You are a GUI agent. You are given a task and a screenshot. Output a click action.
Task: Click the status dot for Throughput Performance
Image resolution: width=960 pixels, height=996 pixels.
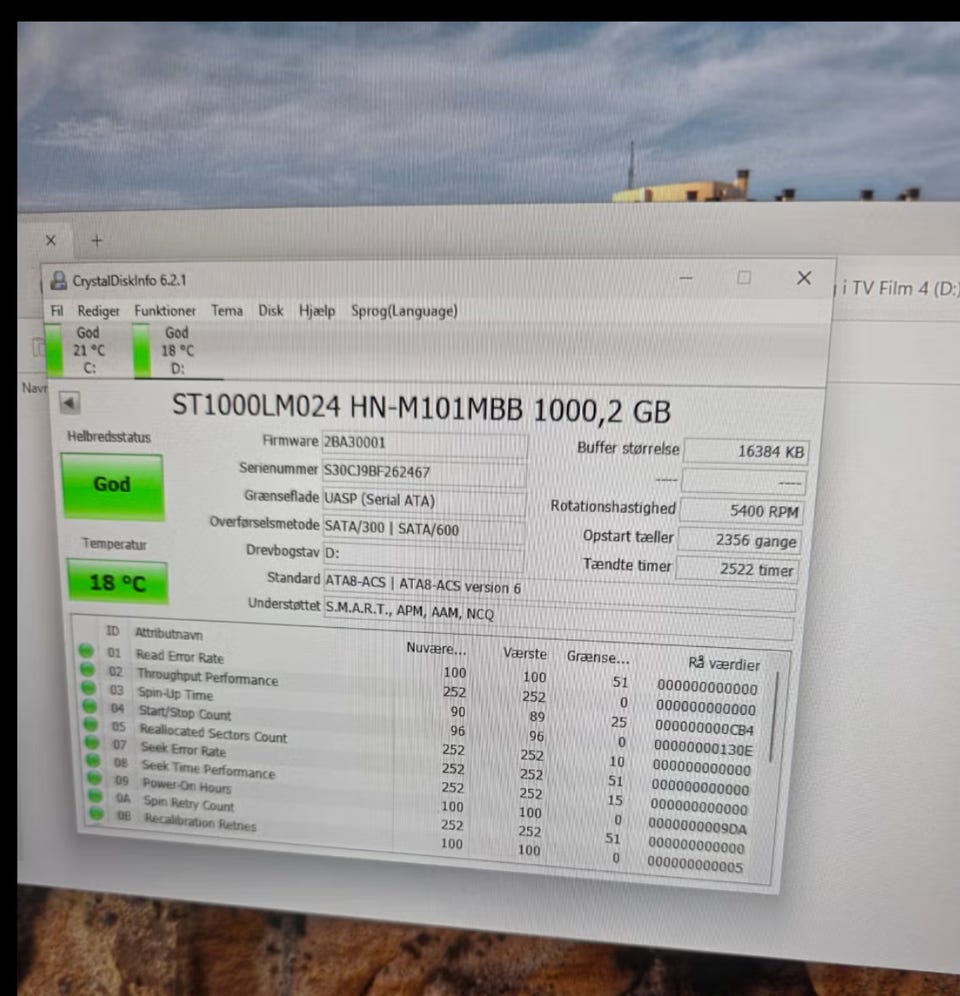(x=88, y=669)
